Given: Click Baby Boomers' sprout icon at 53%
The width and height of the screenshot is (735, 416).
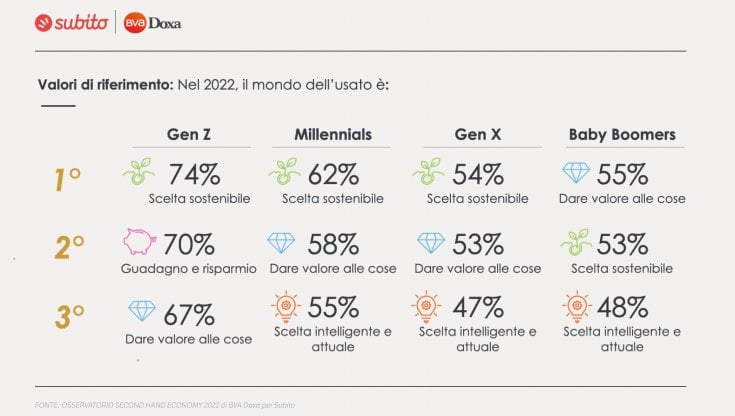Looking at the screenshot, I should (576, 242).
